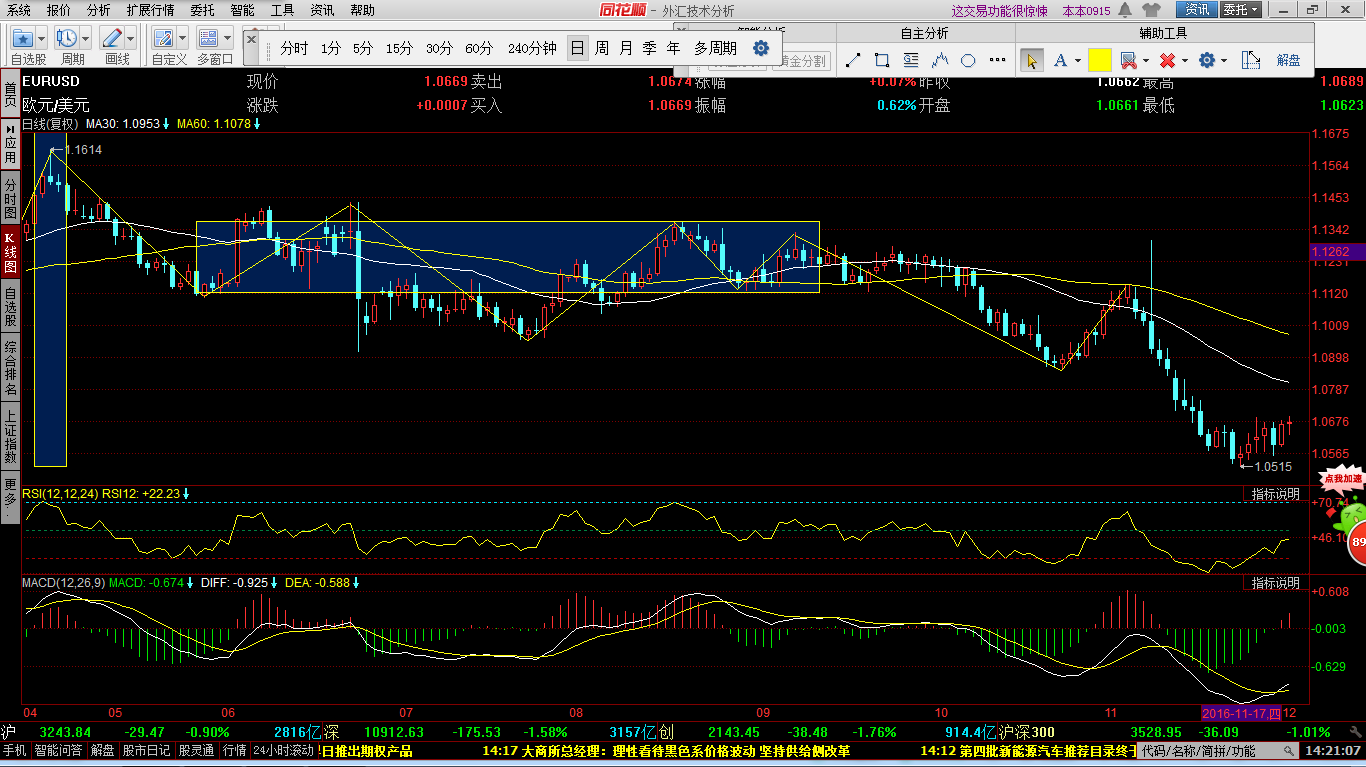Open period bar gear settings

point(761,48)
